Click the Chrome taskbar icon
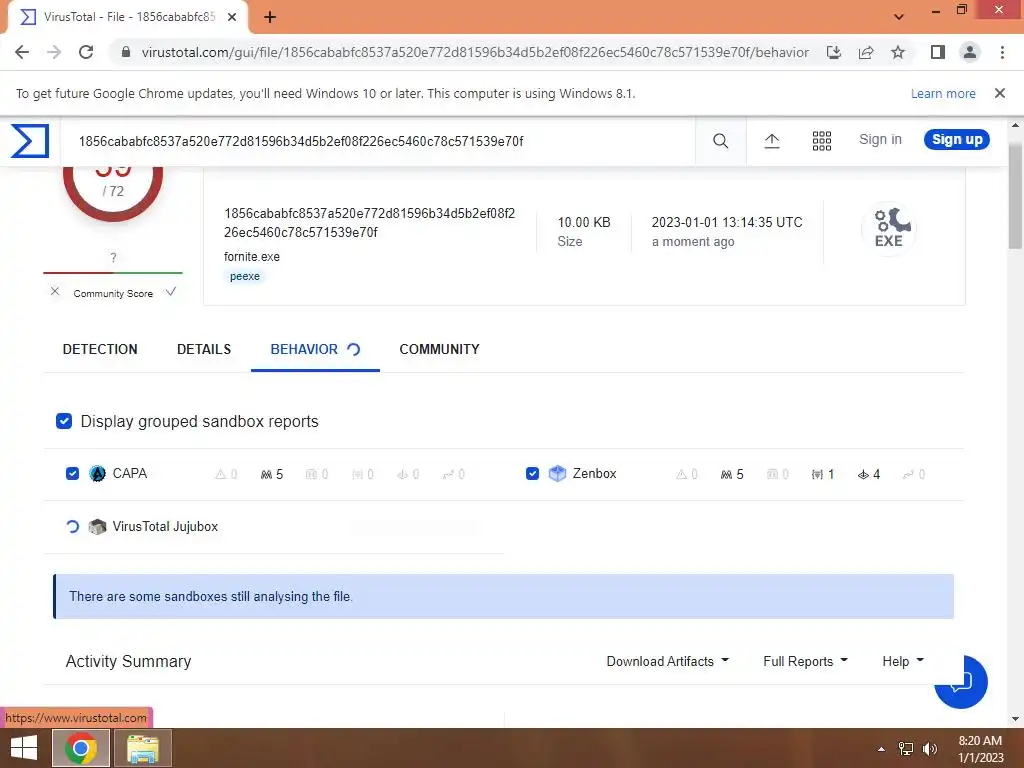This screenshot has width=1024, height=768. pos(80,748)
